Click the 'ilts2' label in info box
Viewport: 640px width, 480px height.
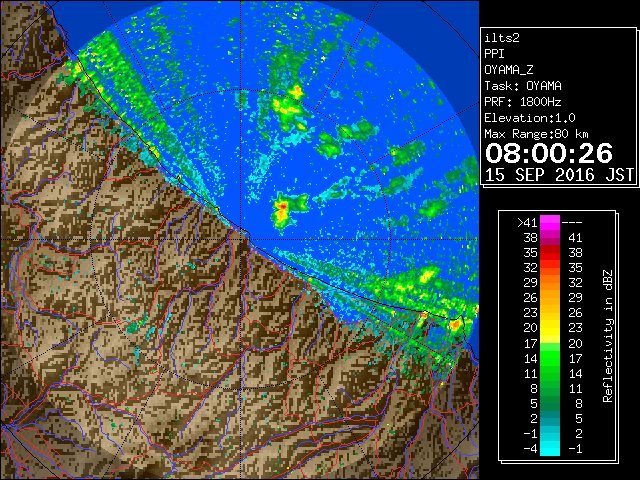[x=502, y=38]
